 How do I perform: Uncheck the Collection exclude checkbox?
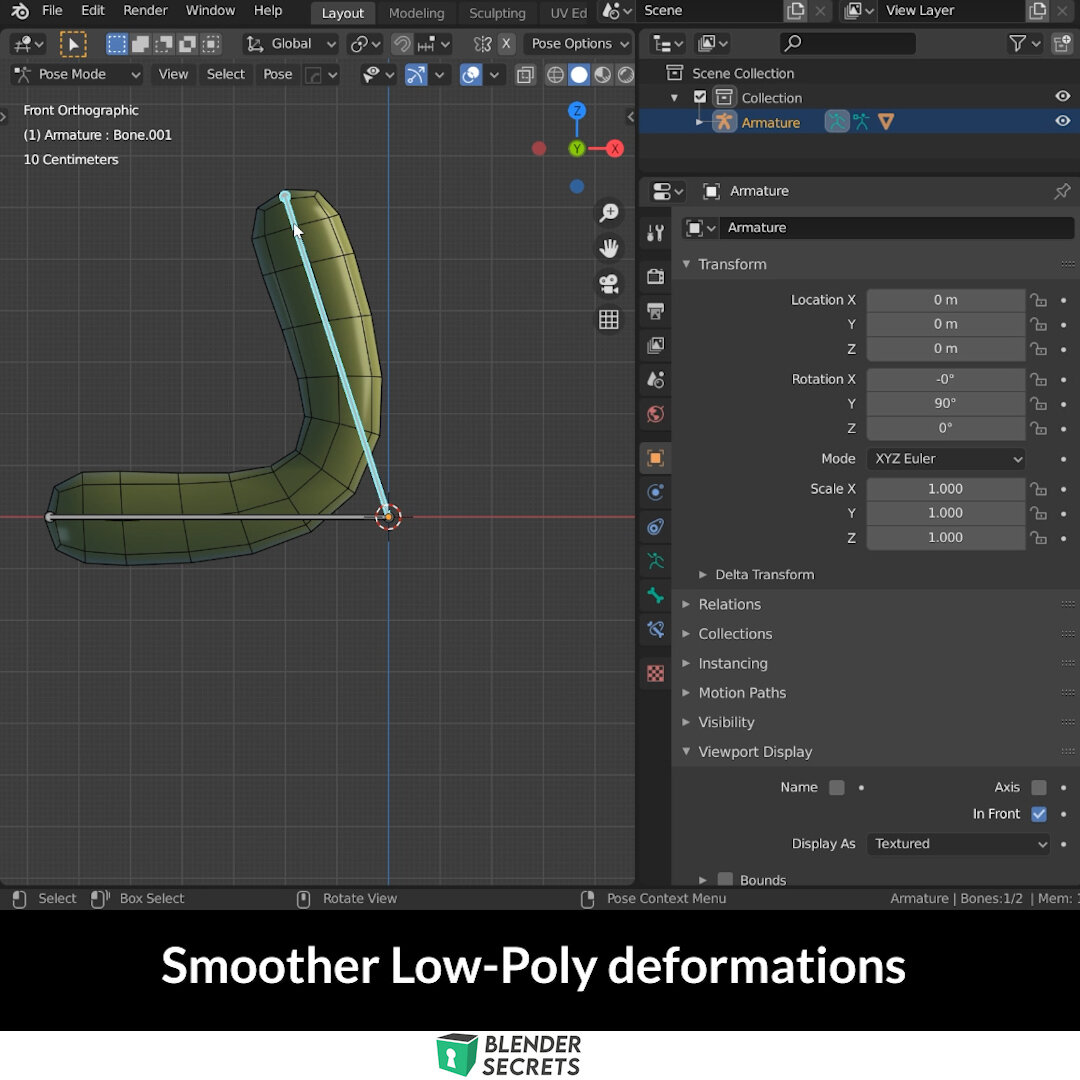pyautogui.click(x=700, y=97)
